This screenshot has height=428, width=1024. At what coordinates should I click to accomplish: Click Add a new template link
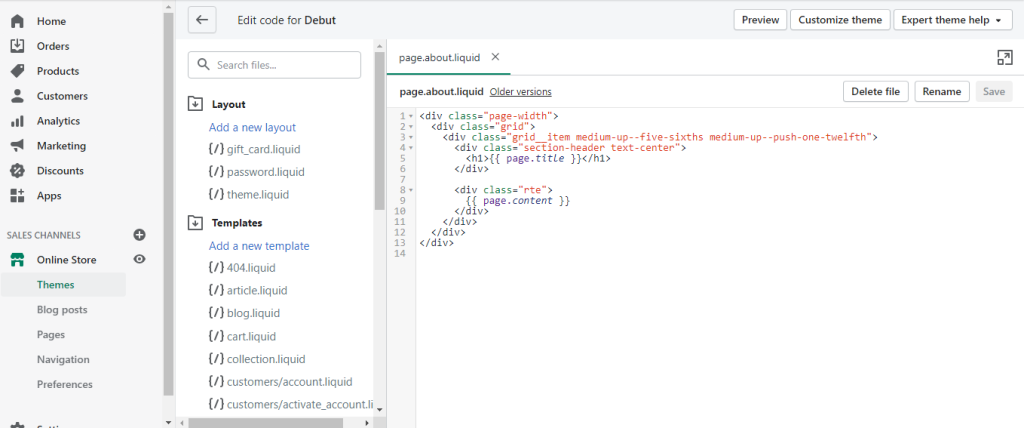[259, 246]
